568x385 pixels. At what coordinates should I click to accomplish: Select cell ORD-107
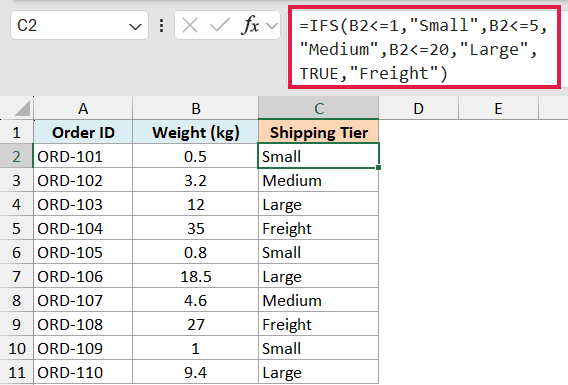(x=83, y=300)
